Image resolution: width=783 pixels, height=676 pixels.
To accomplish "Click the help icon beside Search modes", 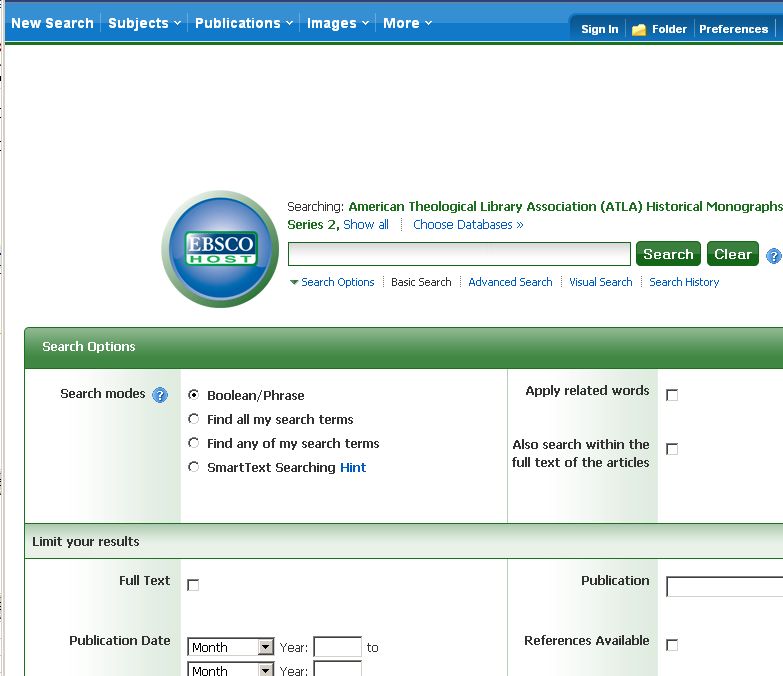I will pyautogui.click(x=160, y=395).
